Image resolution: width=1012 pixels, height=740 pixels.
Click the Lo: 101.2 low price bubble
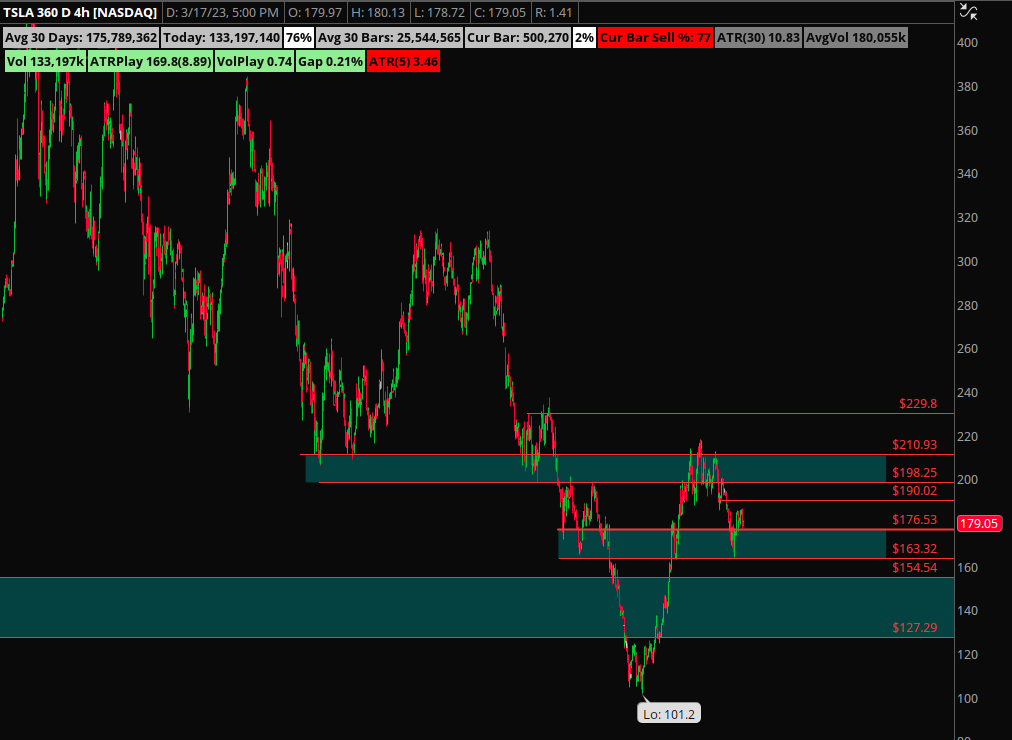pyautogui.click(x=668, y=713)
